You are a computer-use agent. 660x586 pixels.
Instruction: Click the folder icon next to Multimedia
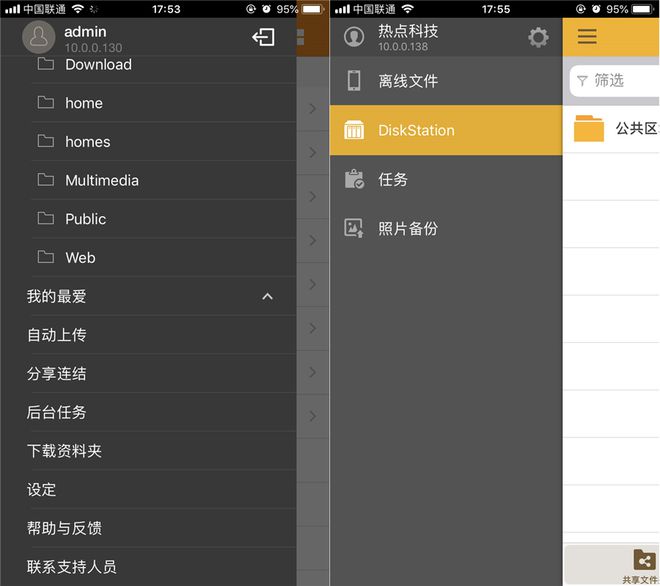pyautogui.click(x=45, y=180)
